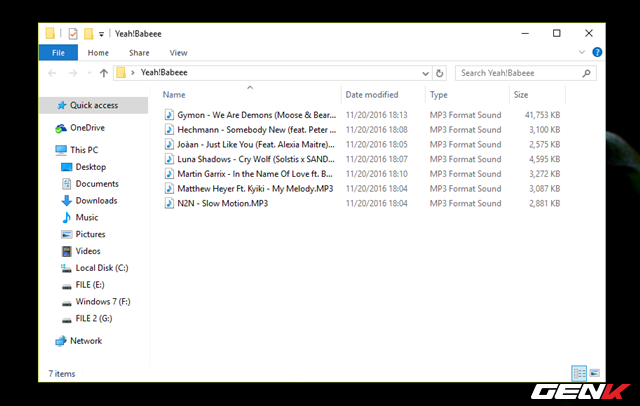Viewport: 640px width, 406px height.
Task: Click the search magnifier icon
Action: pos(587,73)
